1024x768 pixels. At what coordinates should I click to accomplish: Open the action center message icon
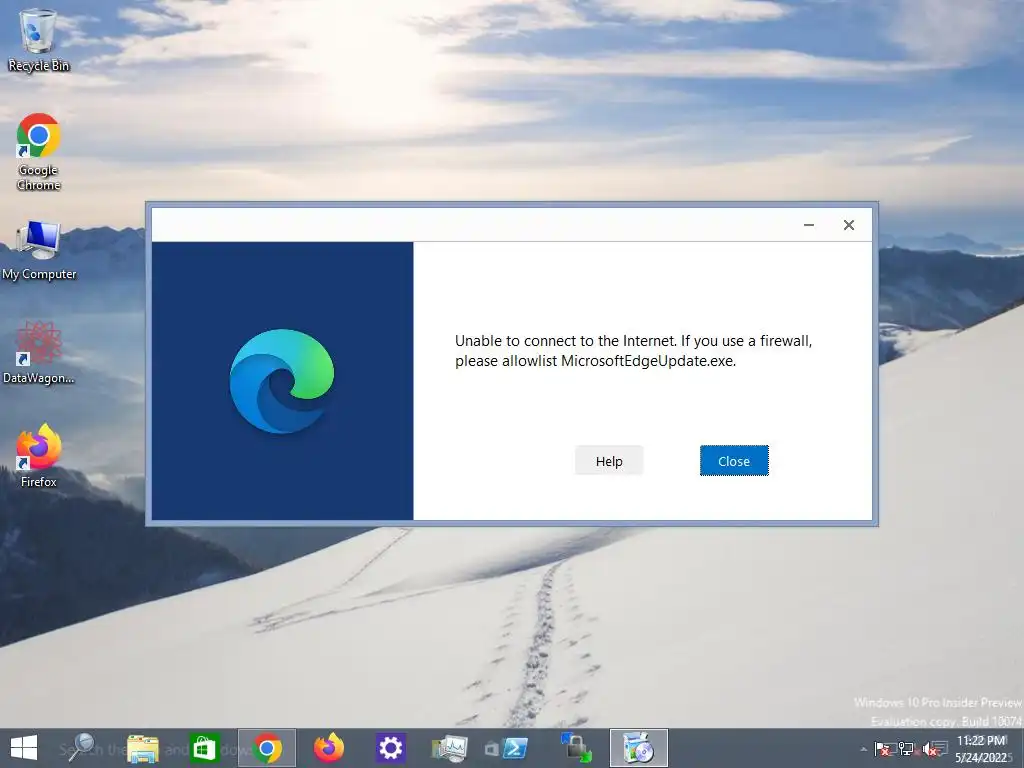[941, 748]
